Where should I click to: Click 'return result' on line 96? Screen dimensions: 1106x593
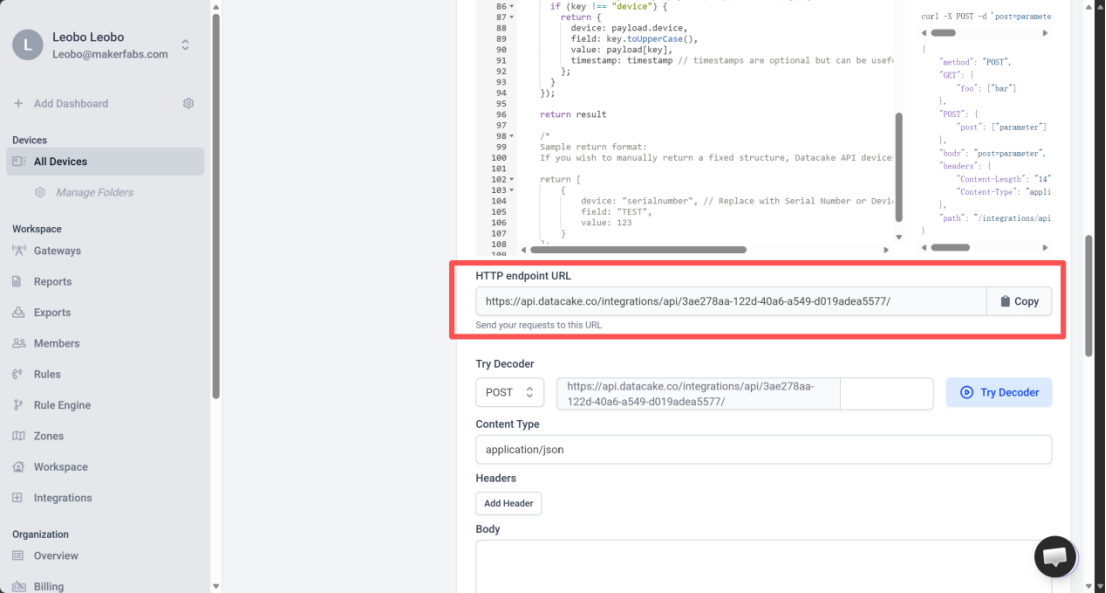(x=573, y=114)
